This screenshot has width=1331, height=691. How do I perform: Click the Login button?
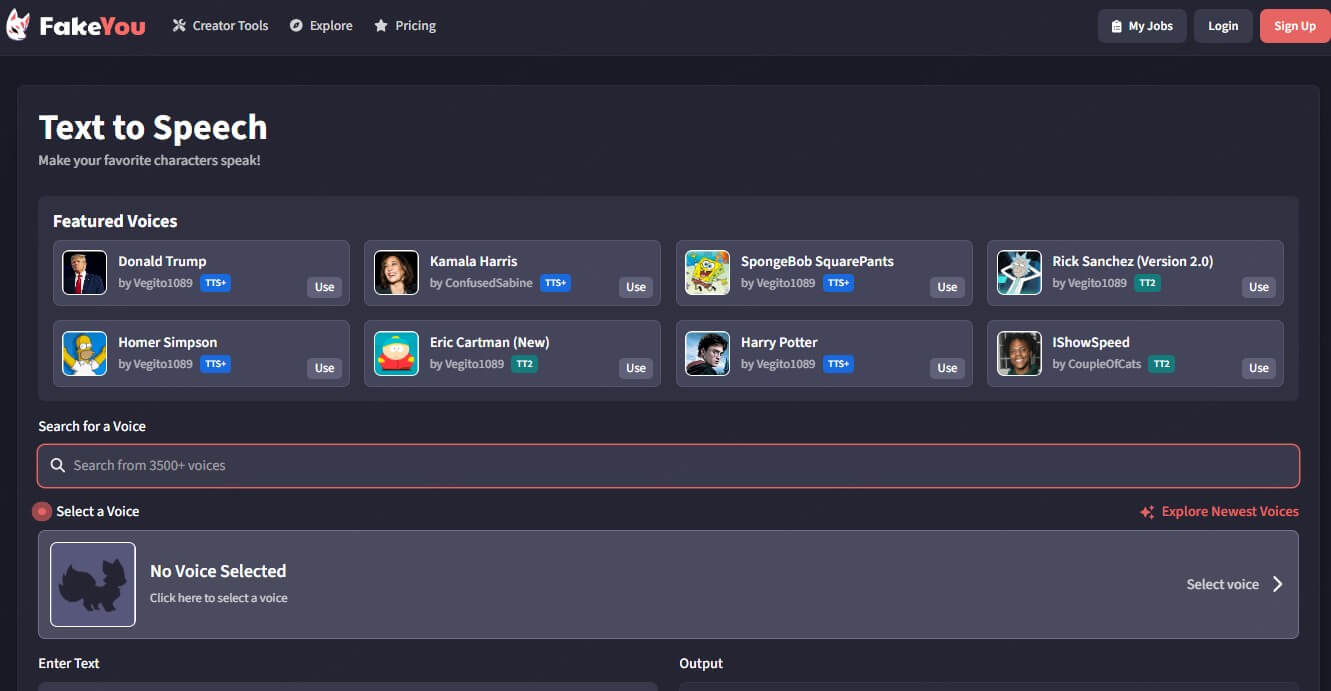pyautogui.click(x=1223, y=26)
